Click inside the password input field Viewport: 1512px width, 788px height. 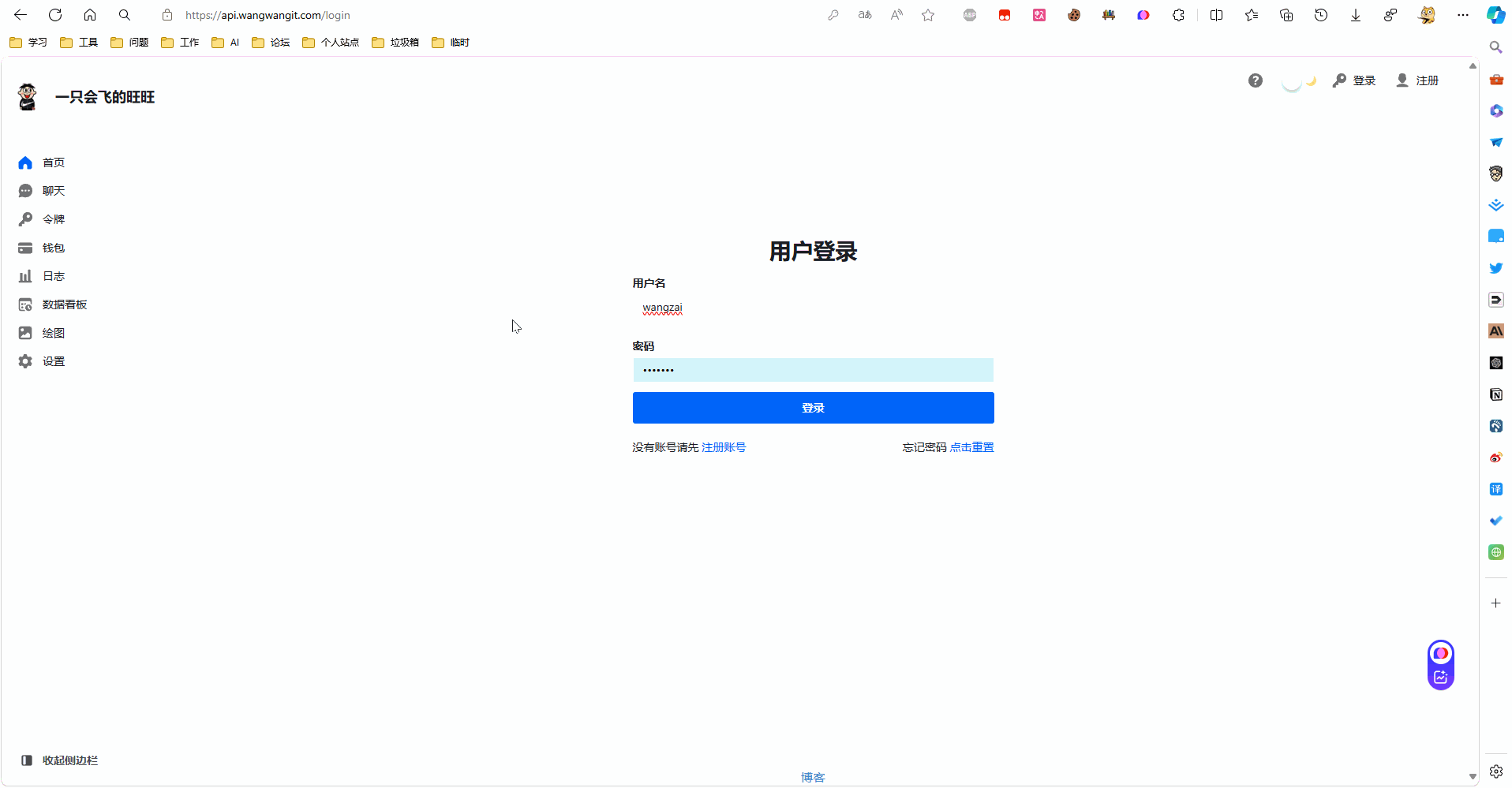click(812, 369)
